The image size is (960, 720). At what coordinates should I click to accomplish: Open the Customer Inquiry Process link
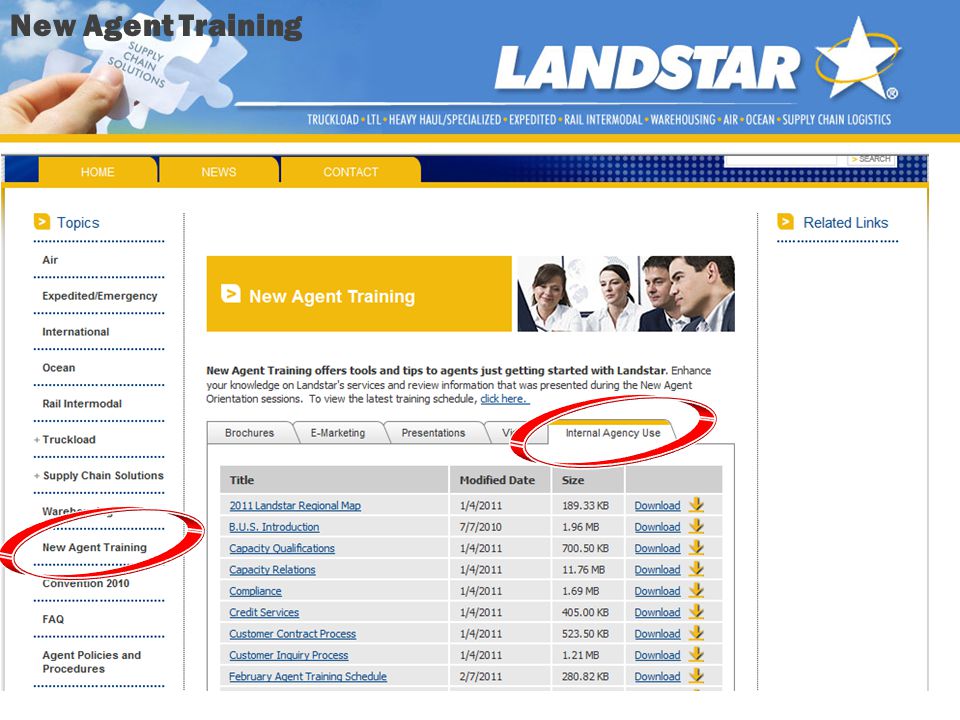pyautogui.click(x=288, y=655)
